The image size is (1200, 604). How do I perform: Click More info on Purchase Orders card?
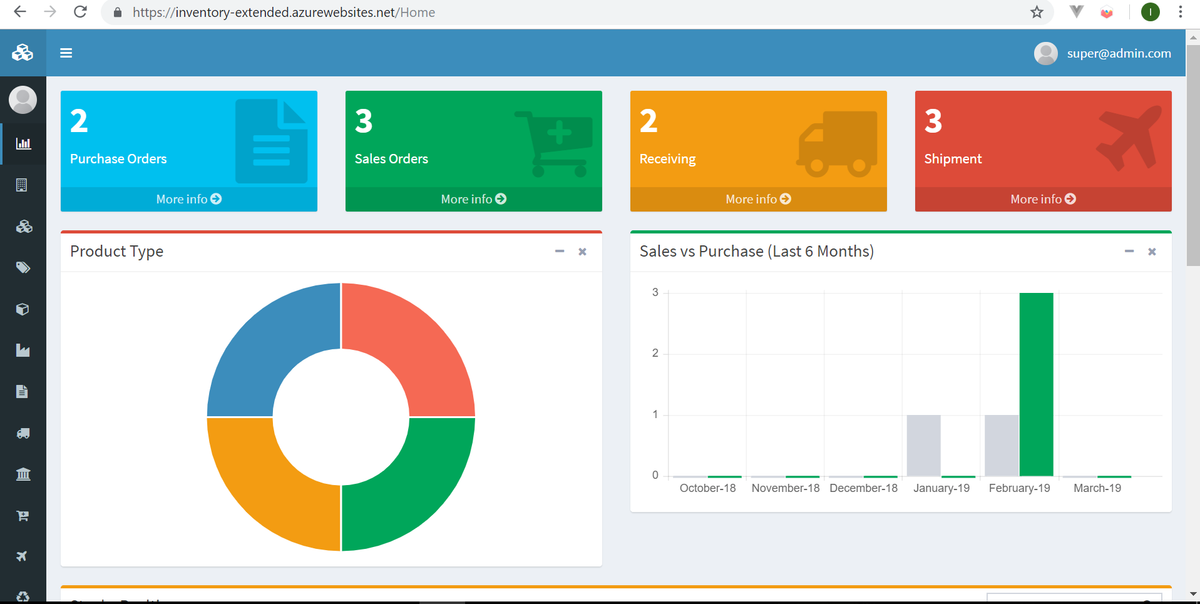click(188, 199)
